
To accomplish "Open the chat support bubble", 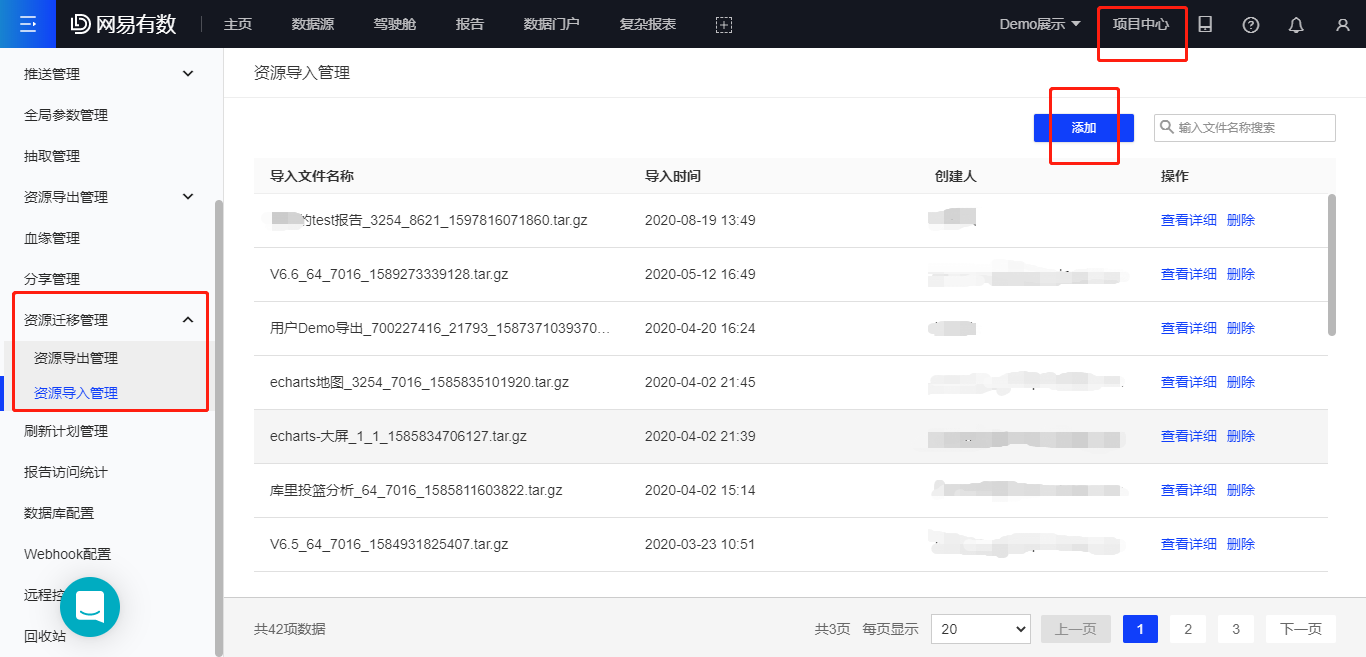I will point(90,606).
